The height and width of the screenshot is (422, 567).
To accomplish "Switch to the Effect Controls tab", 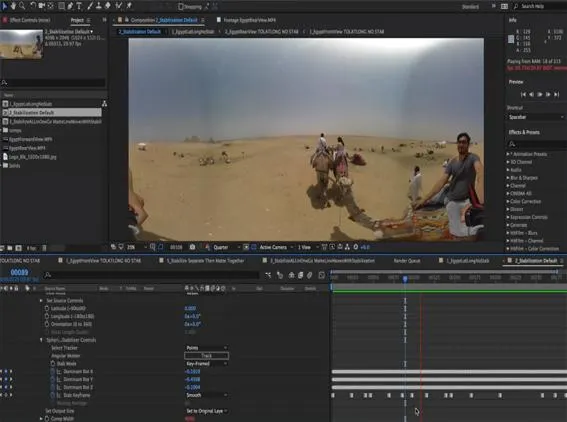I will [x=30, y=20].
